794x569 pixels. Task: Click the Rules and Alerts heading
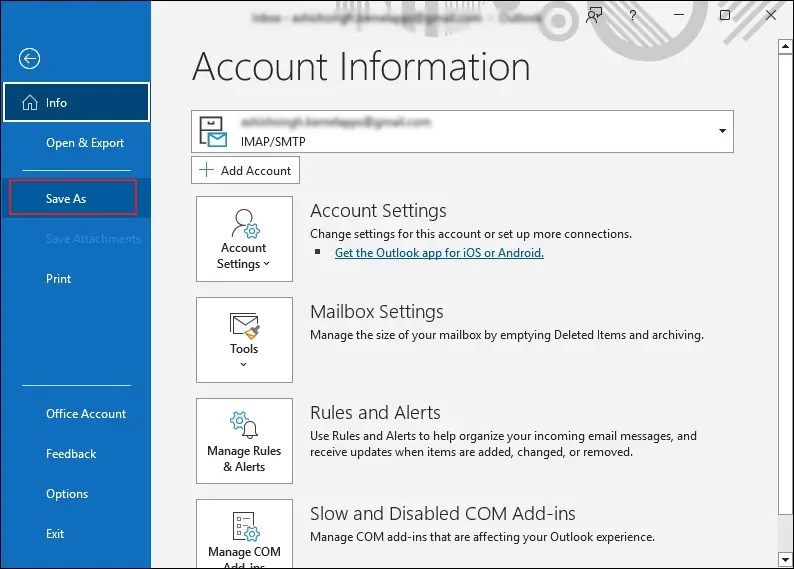[375, 413]
